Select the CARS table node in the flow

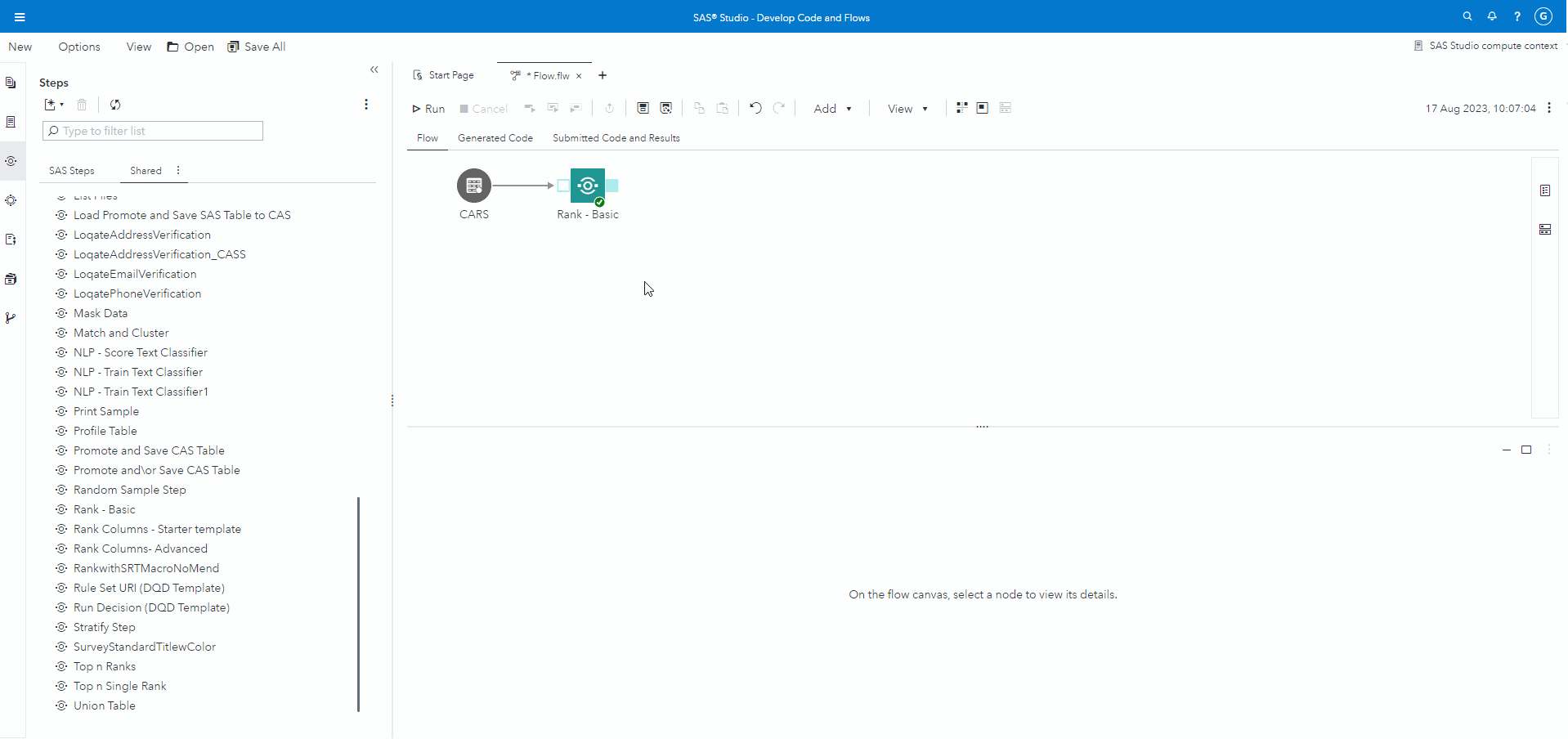tap(474, 186)
